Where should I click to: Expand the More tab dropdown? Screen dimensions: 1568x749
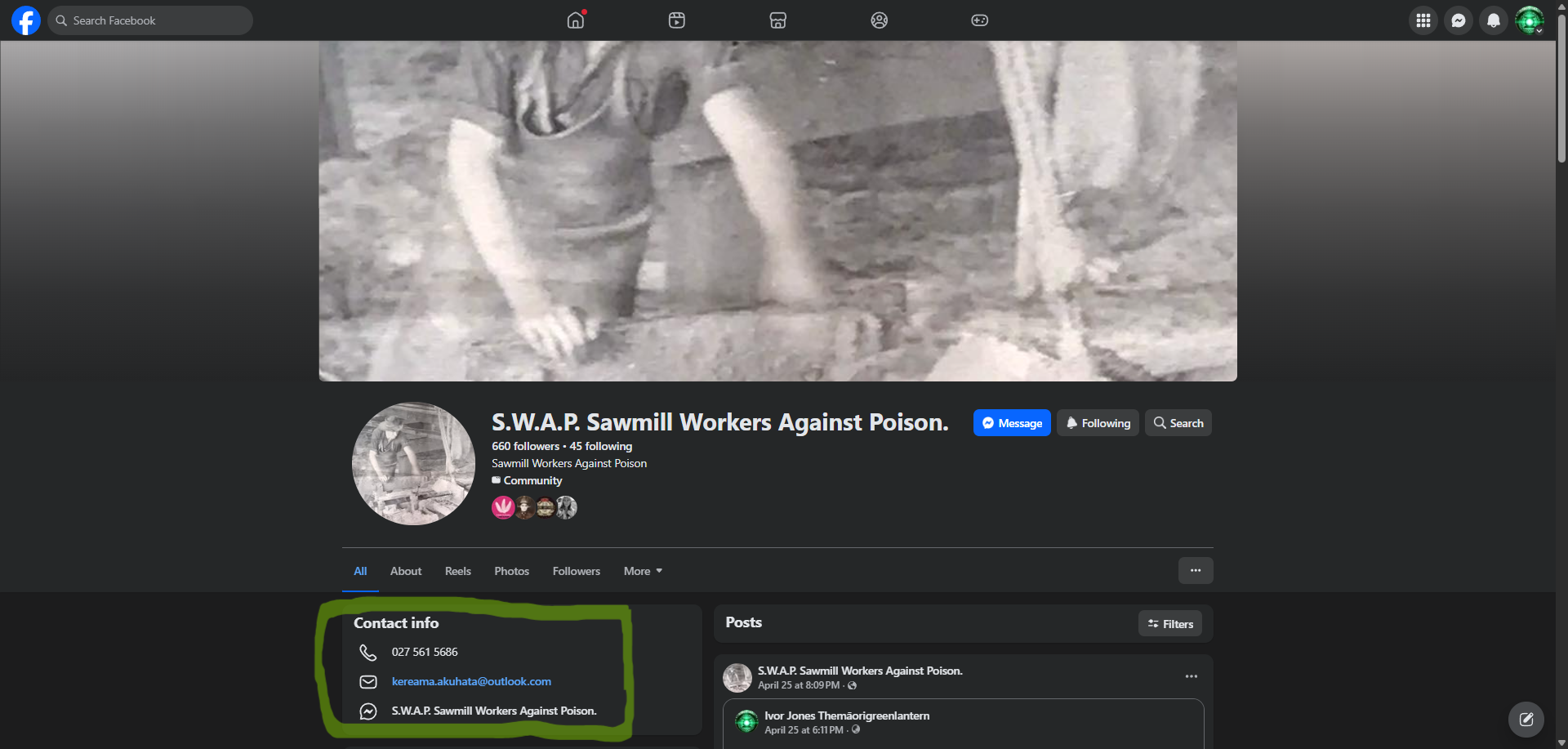tap(643, 571)
